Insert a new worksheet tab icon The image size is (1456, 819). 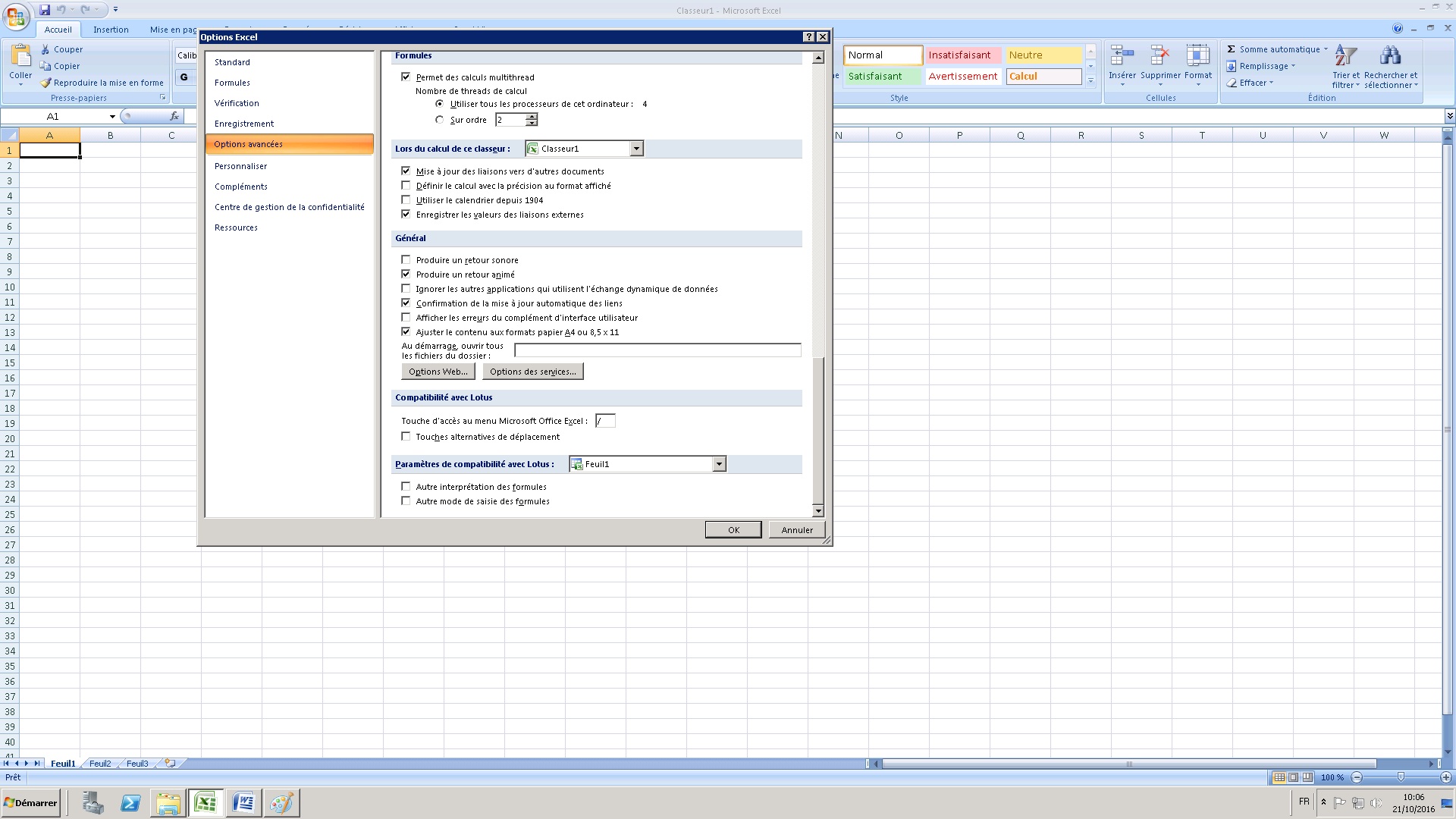pos(171,764)
